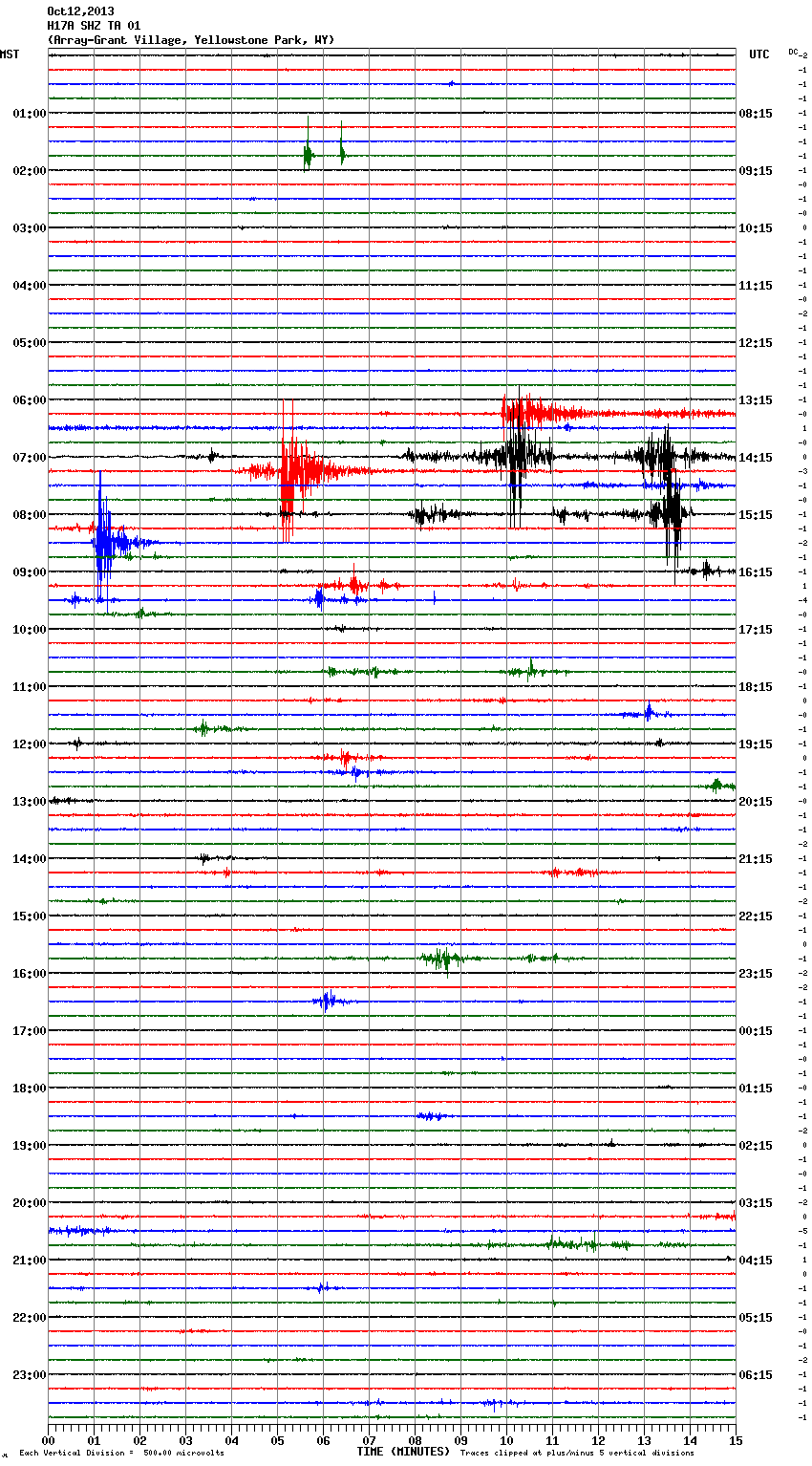
Task: Click the first green spike after 01:00
Action: pyautogui.click(x=308, y=154)
